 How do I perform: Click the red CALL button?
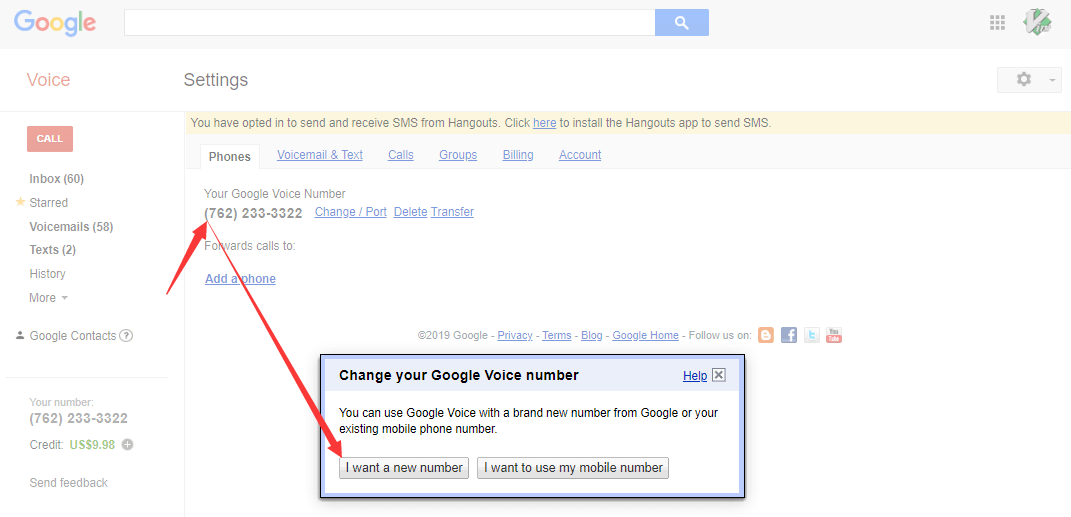50,139
